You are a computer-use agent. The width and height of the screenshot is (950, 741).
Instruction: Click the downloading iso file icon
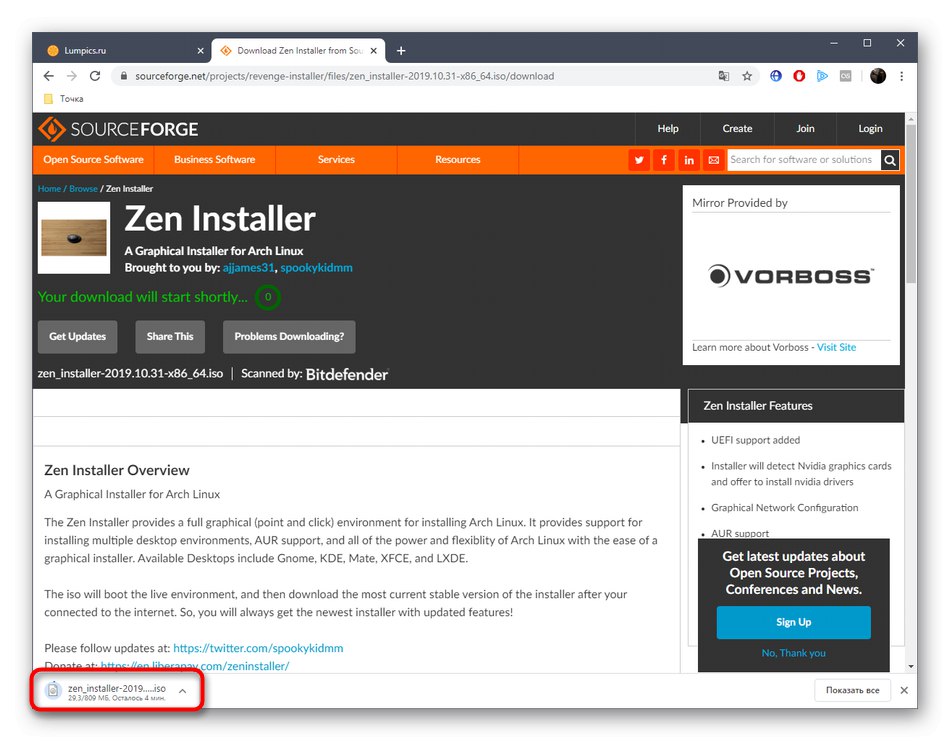click(53, 690)
